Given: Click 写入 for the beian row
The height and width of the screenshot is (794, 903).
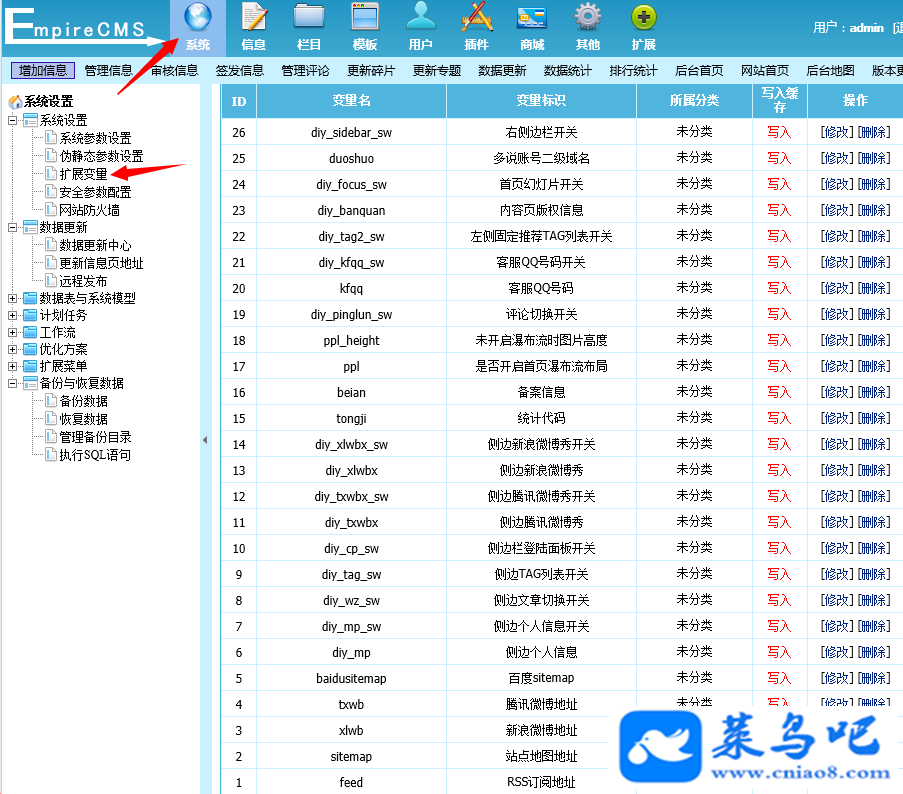Looking at the screenshot, I should [779, 392].
